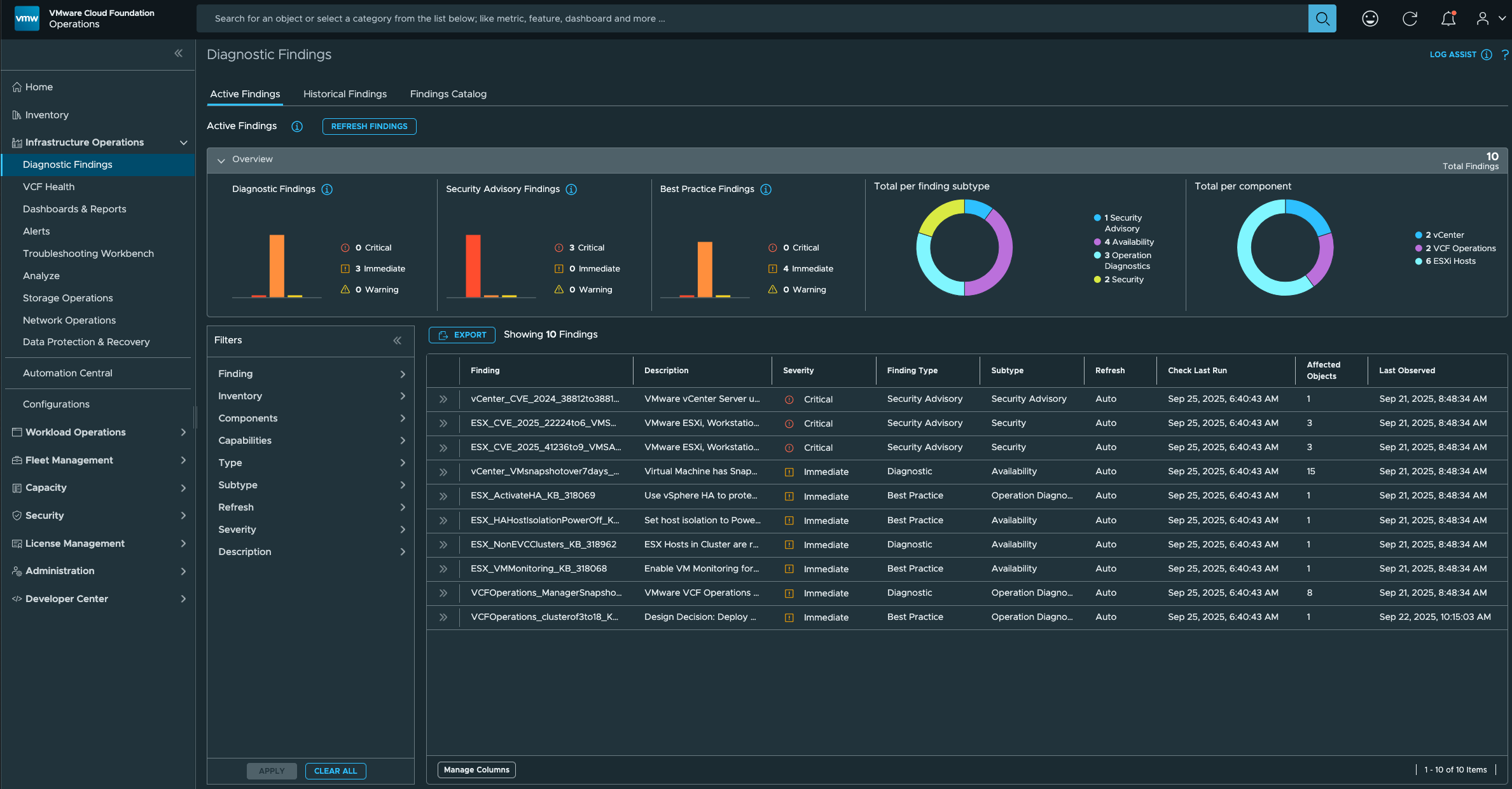Select the Home icon in the sidebar
The height and width of the screenshot is (789, 1512).
pos(15,86)
